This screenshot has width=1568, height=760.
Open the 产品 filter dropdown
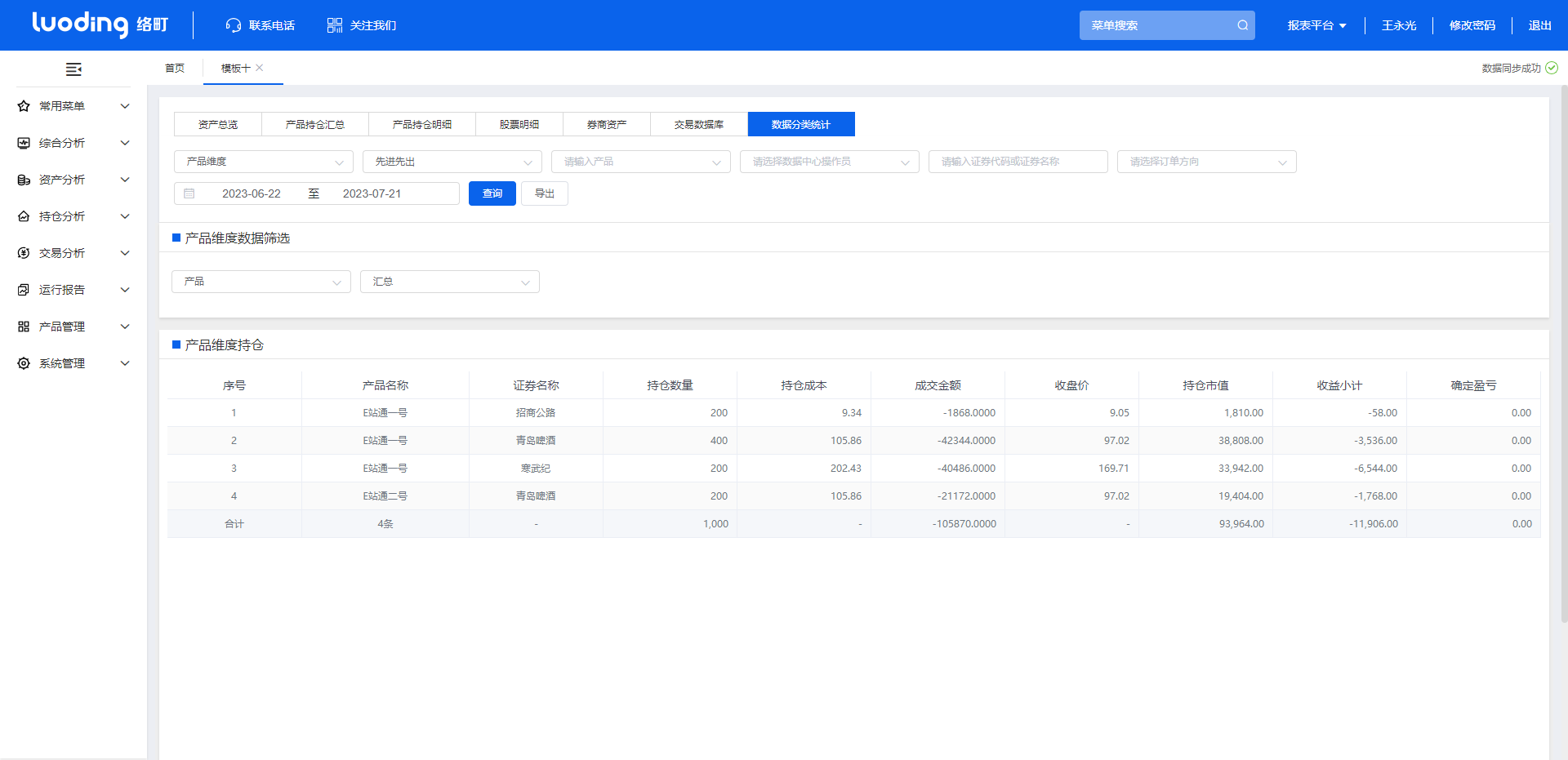[x=261, y=282]
